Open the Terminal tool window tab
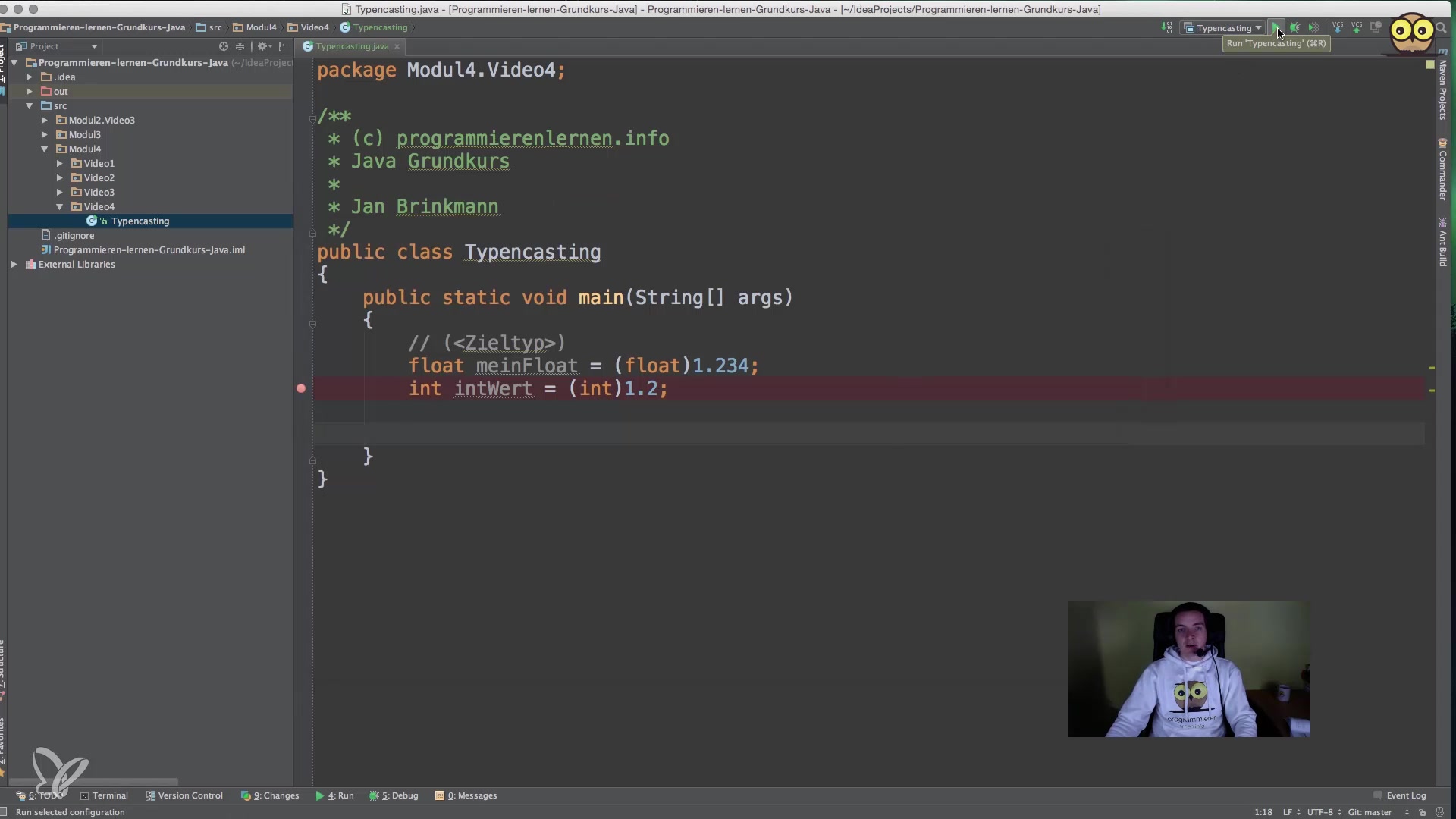The height and width of the screenshot is (819, 1456). point(105,795)
